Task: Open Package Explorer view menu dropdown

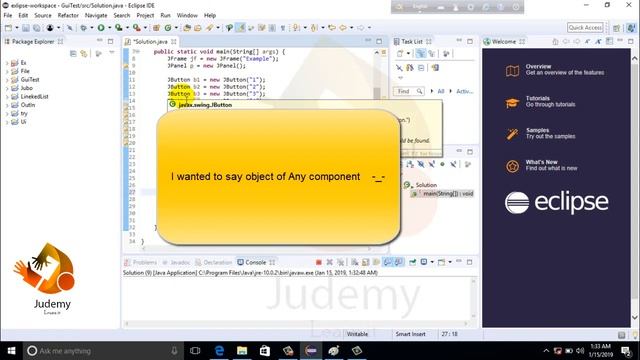Action: click(112, 53)
